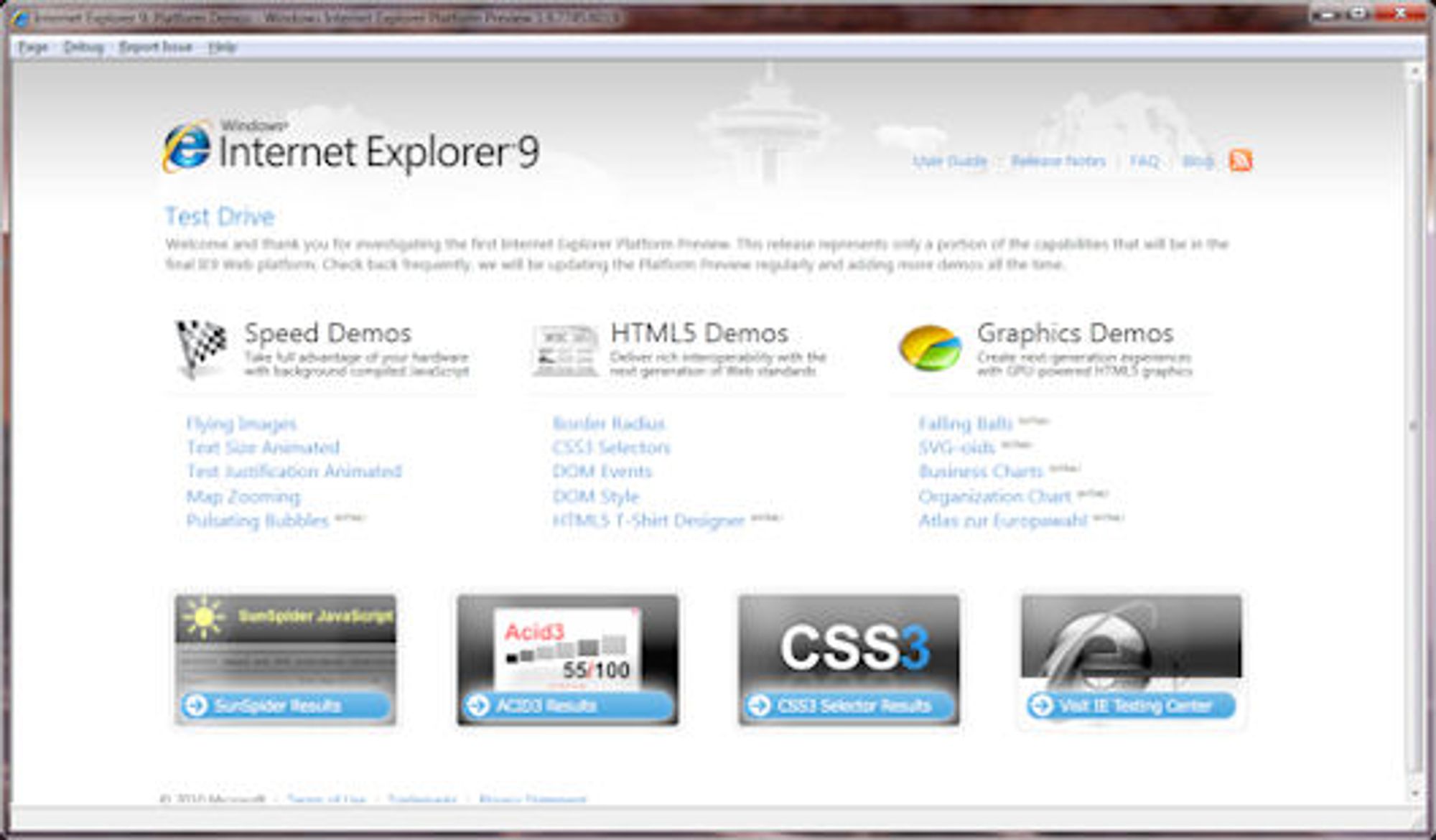Open the SVG-oids demo
1436x840 pixels.
(957, 447)
